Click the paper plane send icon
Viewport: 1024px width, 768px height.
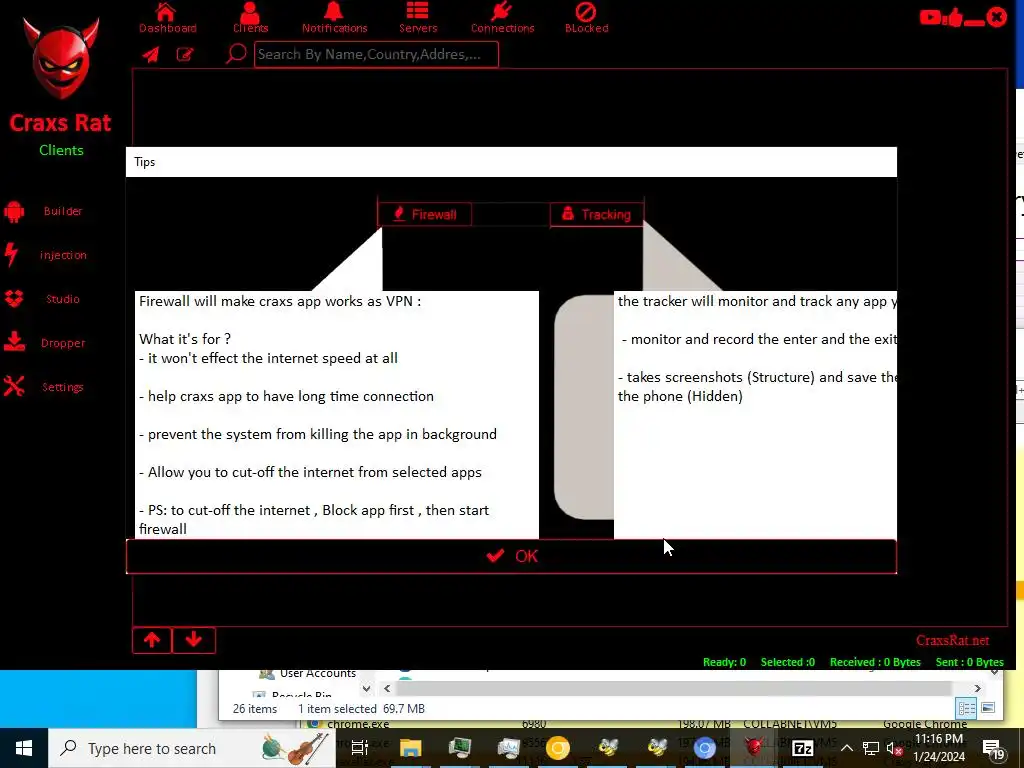pyautogui.click(x=151, y=54)
